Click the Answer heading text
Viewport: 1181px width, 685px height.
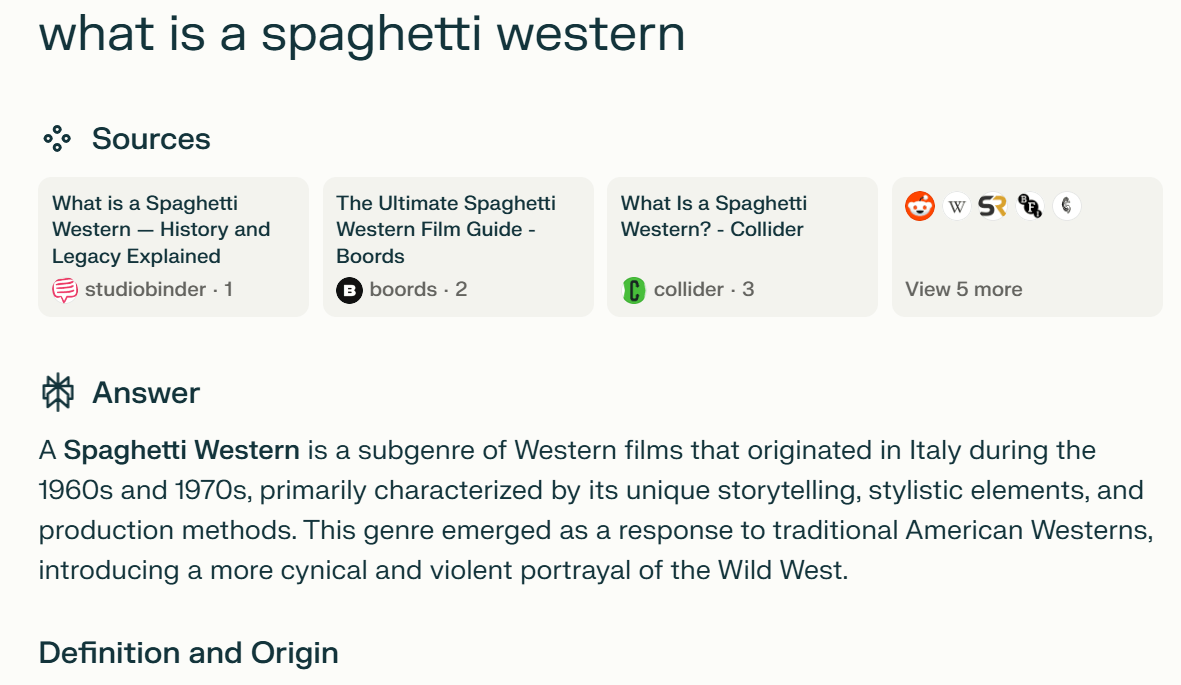pyautogui.click(x=146, y=393)
